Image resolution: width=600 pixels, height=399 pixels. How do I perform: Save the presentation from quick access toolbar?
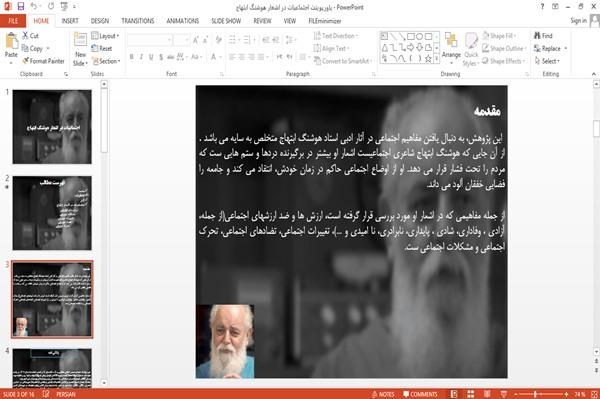pyautogui.click(x=21, y=7)
